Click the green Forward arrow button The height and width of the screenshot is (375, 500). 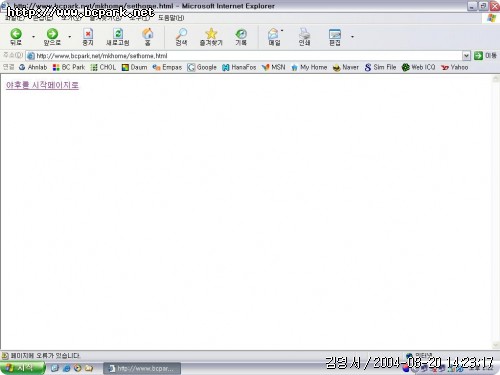52,36
